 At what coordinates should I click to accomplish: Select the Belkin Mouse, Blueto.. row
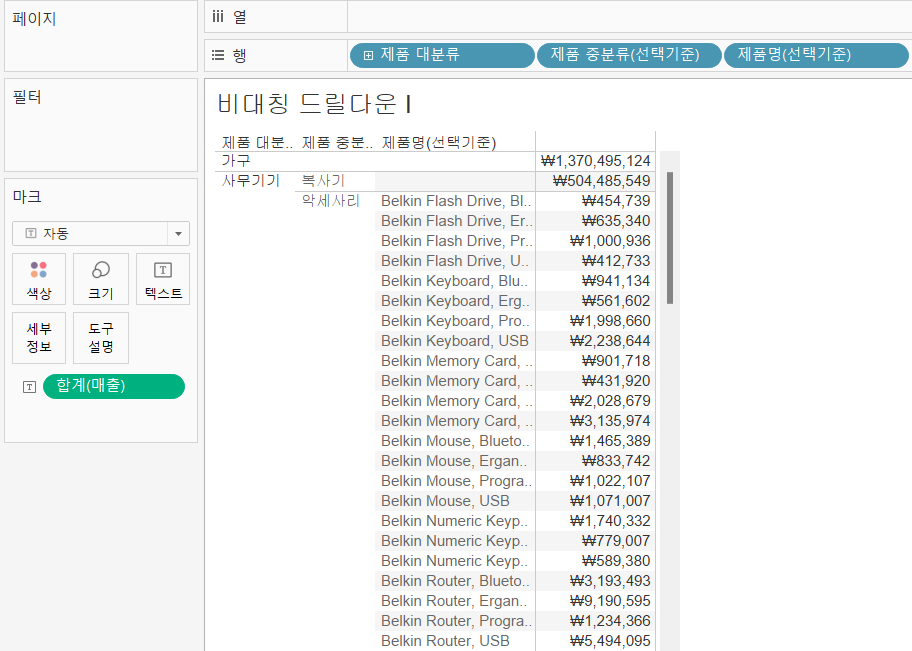[x=455, y=441]
